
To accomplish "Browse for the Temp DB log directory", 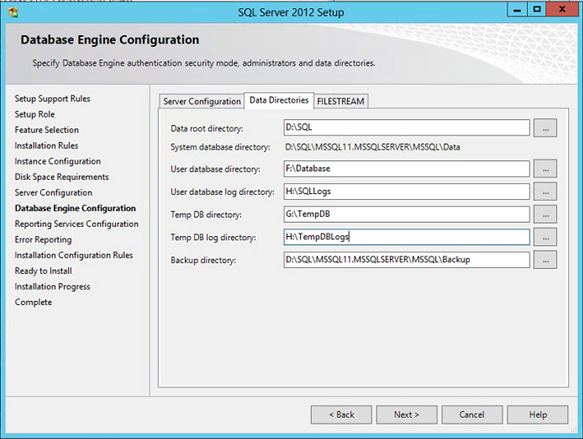I will (545, 237).
